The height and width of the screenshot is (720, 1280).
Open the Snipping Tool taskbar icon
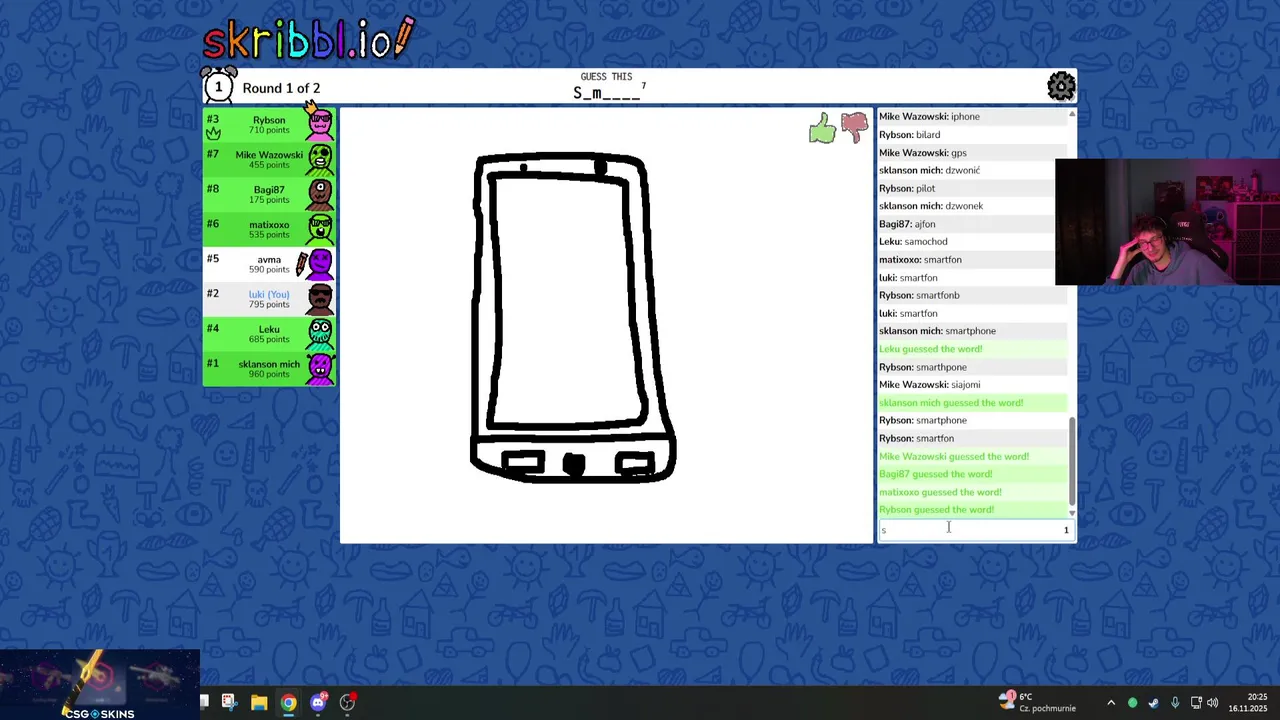(x=229, y=702)
